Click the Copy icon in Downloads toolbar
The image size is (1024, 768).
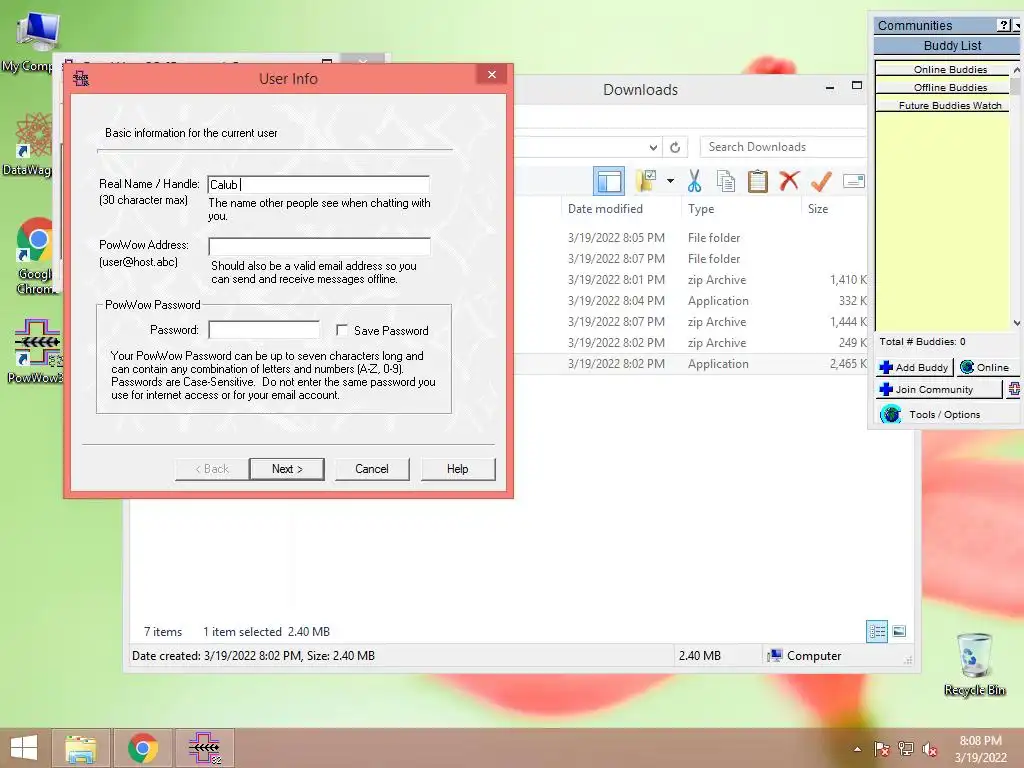[726, 181]
